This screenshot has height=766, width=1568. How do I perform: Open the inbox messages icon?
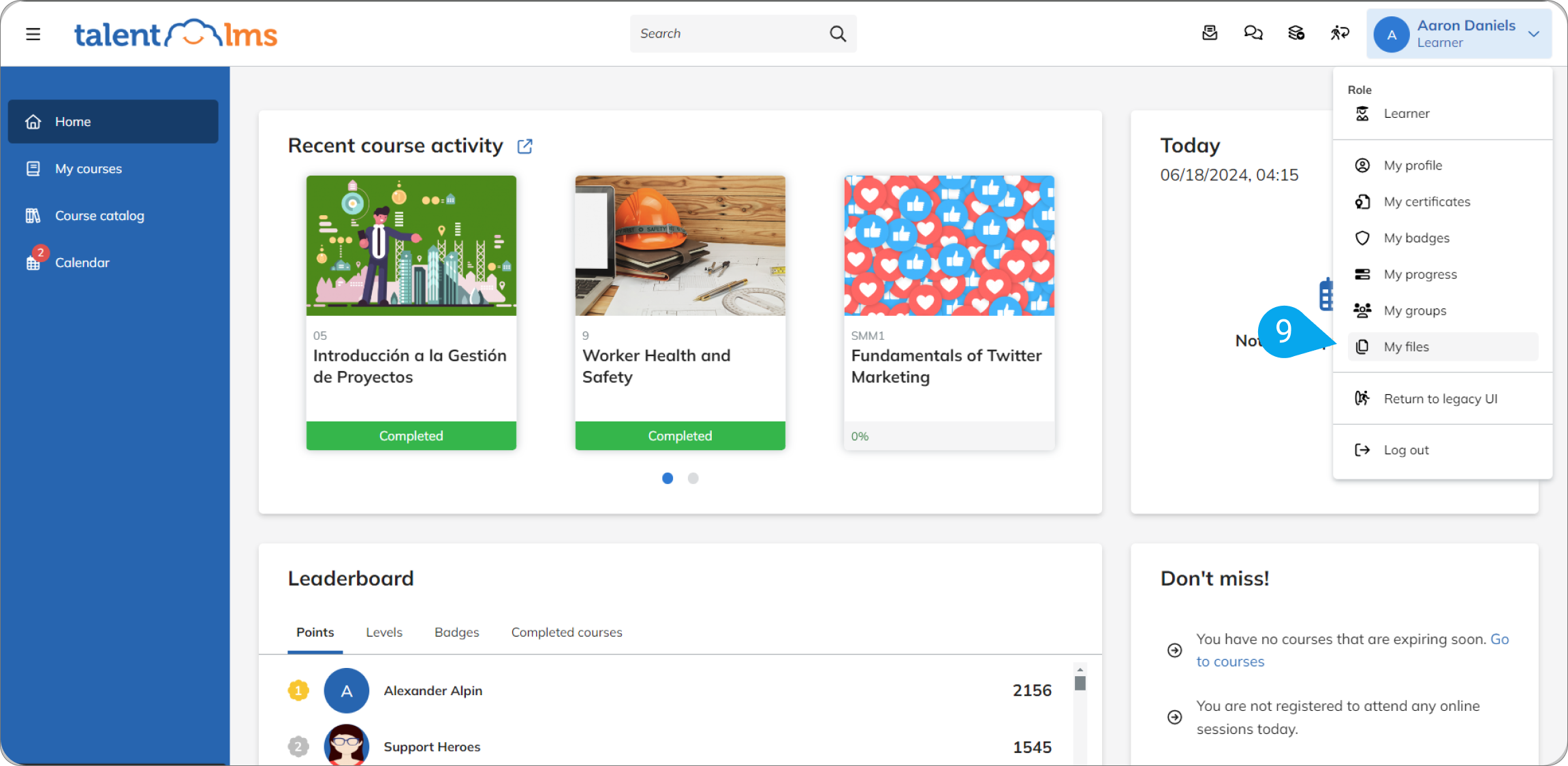(x=1210, y=33)
